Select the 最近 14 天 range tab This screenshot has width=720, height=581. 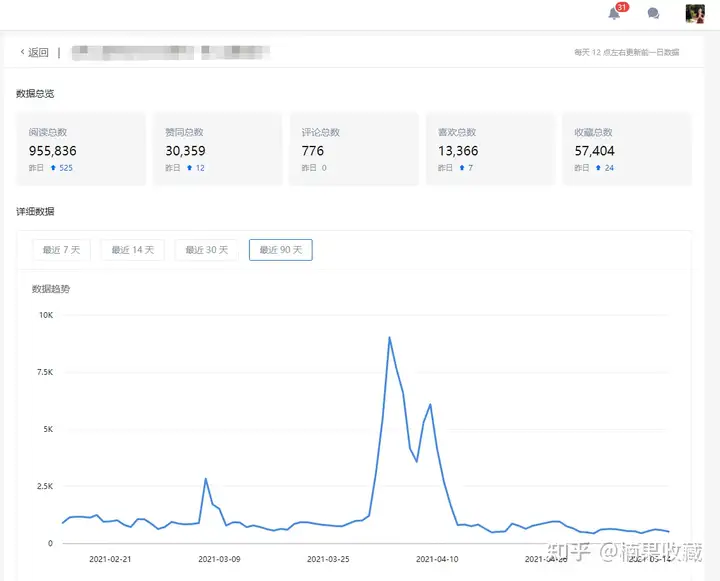pyautogui.click(x=133, y=250)
